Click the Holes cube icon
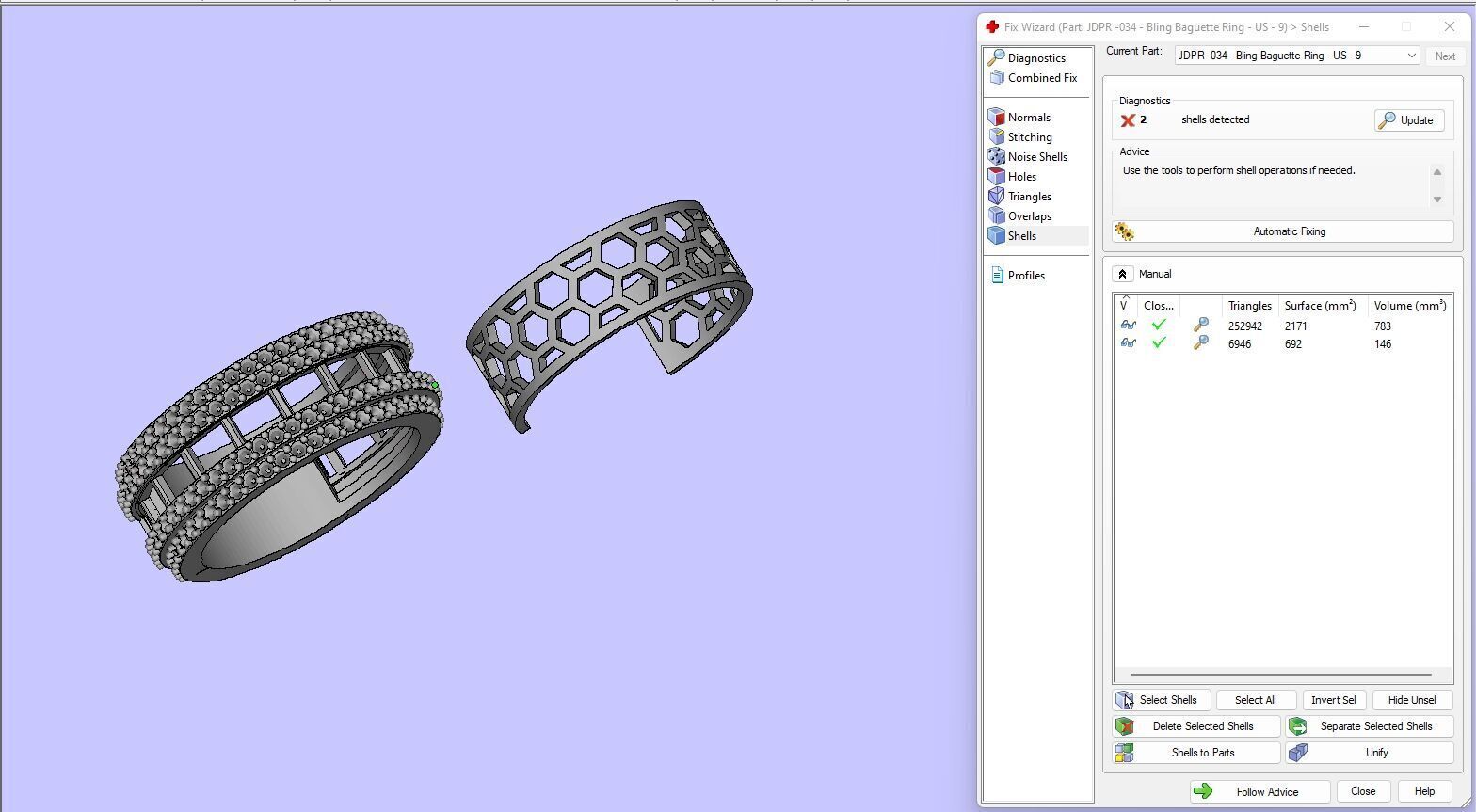The height and width of the screenshot is (812, 1476). coord(997,177)
